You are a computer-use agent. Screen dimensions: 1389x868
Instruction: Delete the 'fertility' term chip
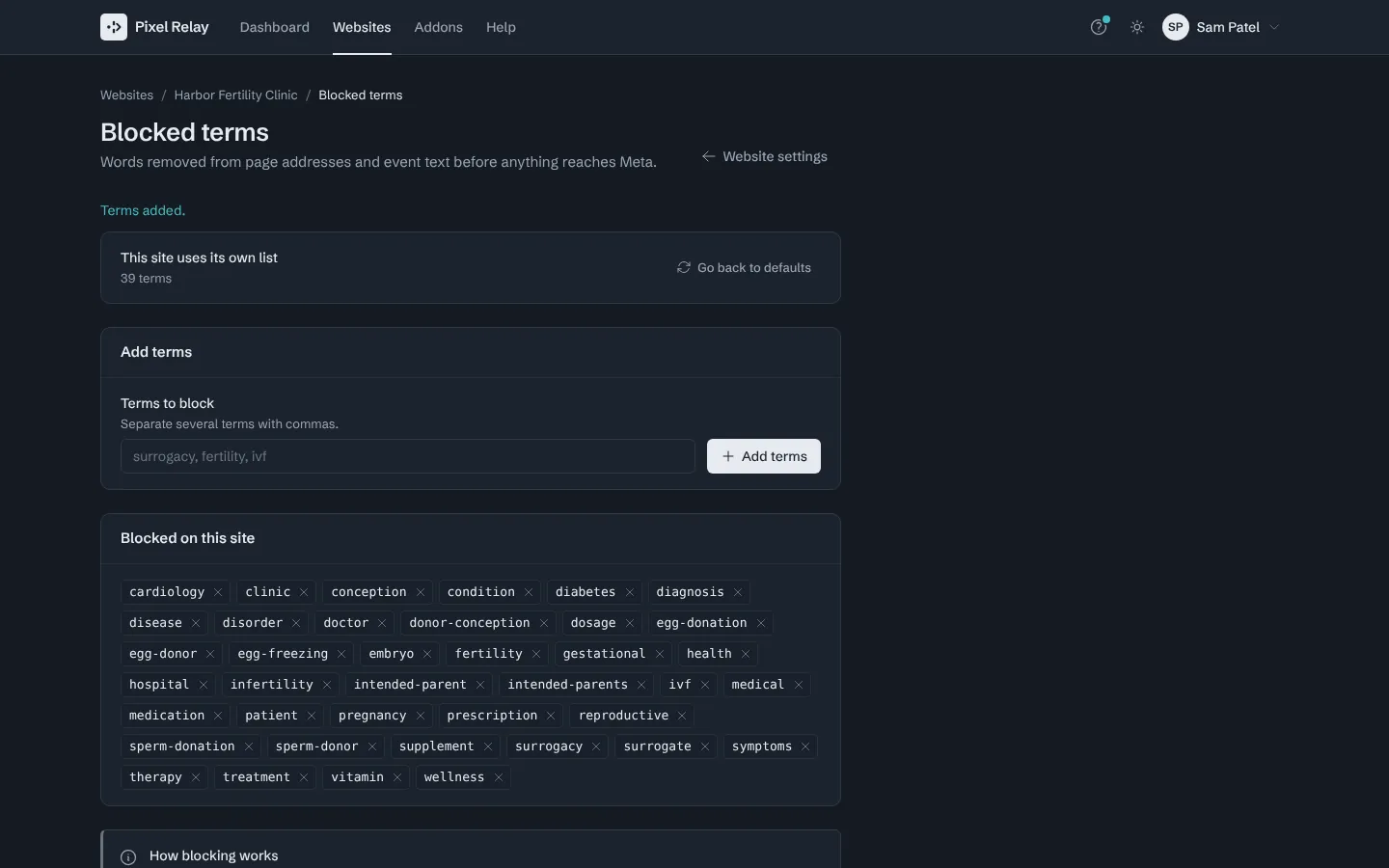[536, 654]
